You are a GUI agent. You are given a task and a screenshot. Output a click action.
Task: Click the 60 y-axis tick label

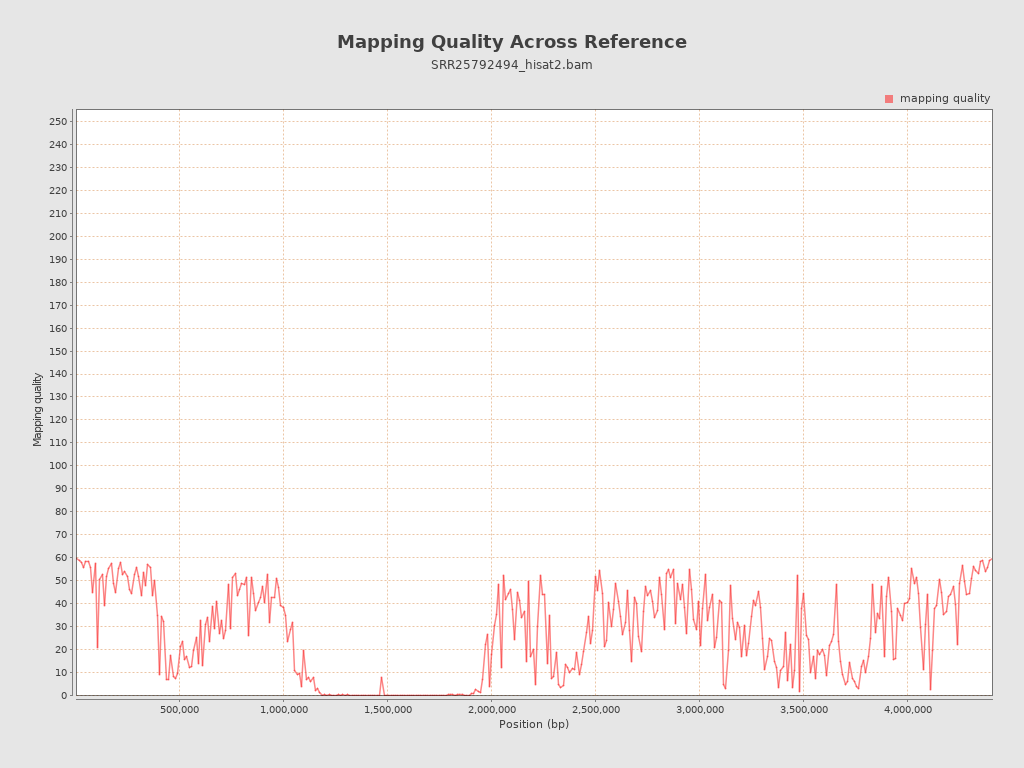pos(61,558)
